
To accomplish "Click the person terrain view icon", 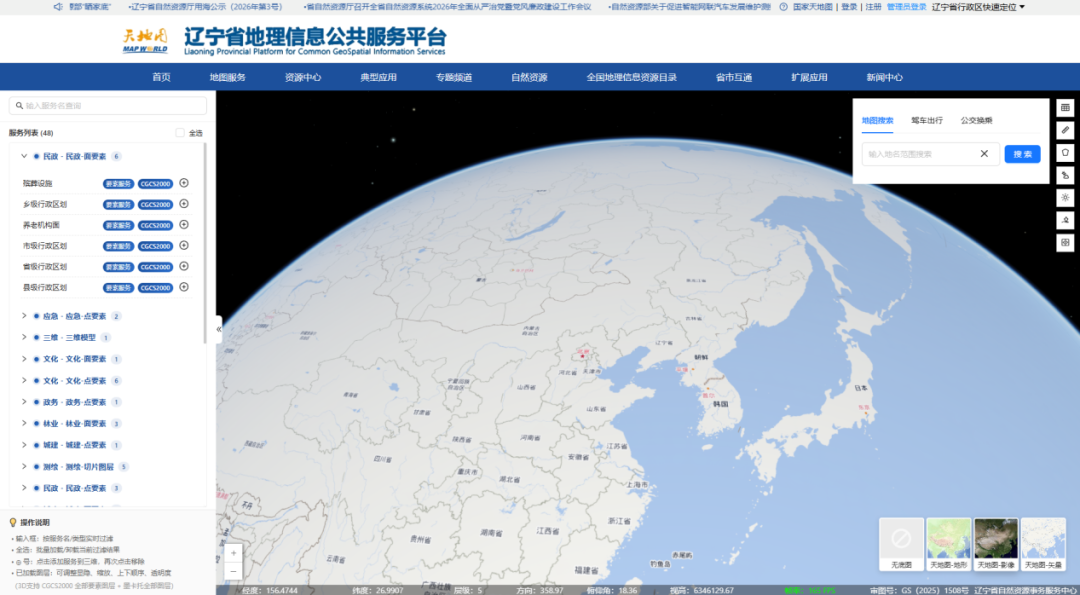I will [1065, 220].
